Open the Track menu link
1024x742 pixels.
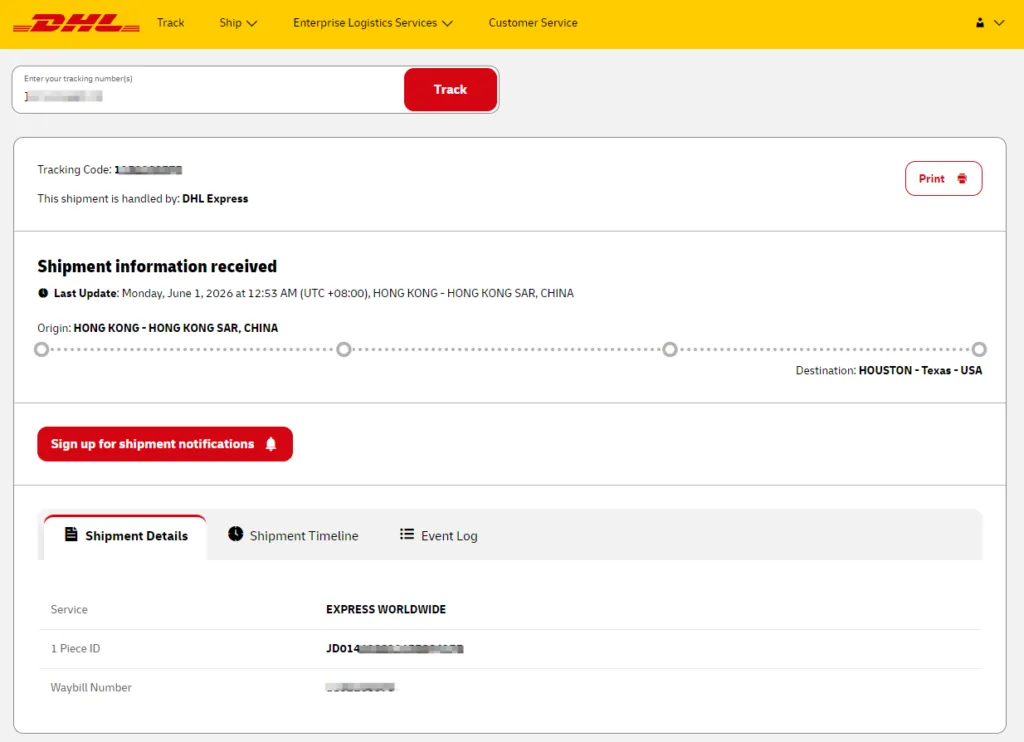170,23
